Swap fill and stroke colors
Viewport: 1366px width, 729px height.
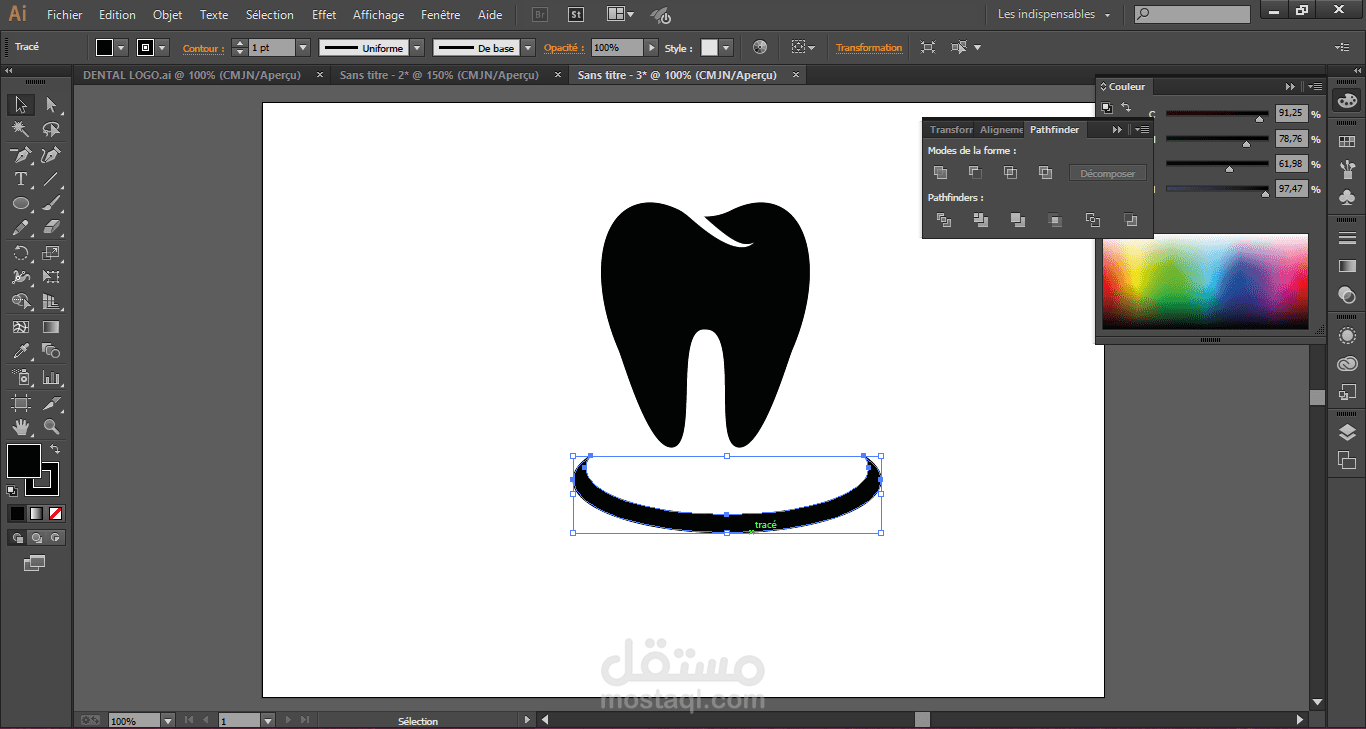click(55, 450)
